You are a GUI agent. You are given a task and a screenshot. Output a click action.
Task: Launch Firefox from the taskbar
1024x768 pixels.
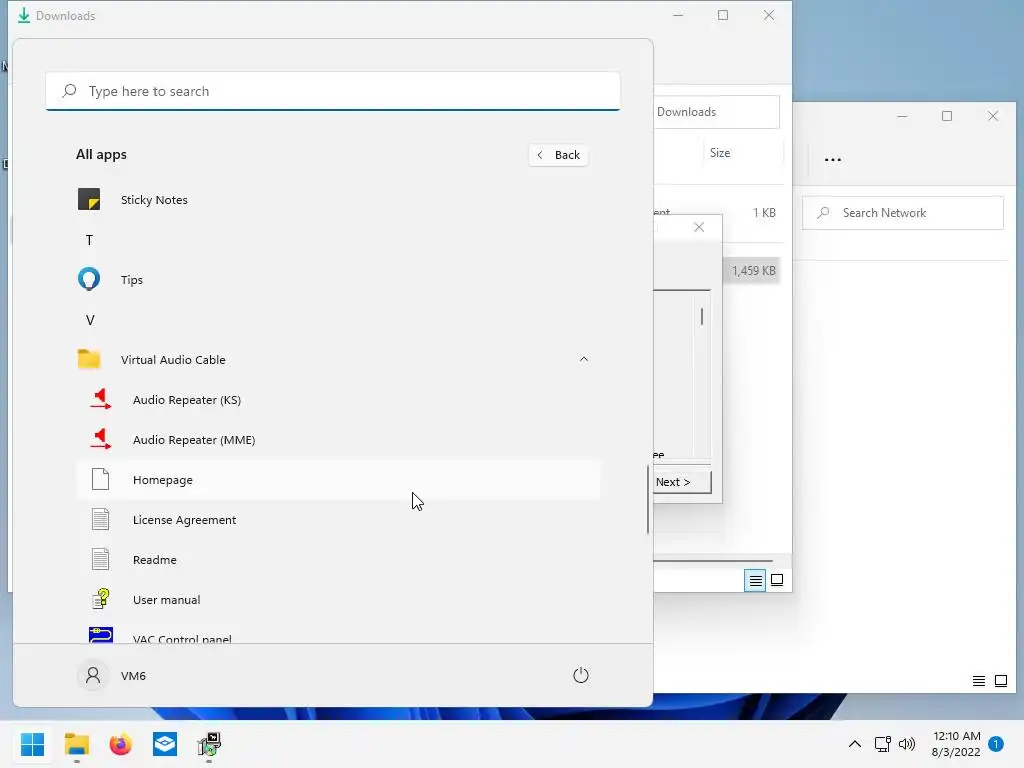coord(121,744)
